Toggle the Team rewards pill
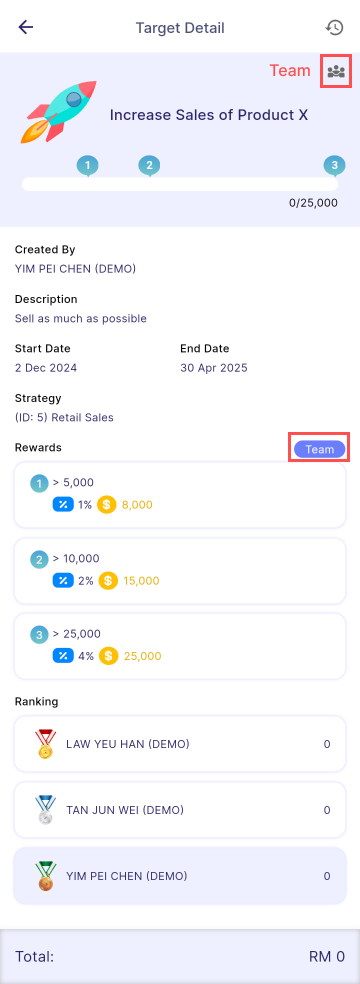 (x=319, y=449)
